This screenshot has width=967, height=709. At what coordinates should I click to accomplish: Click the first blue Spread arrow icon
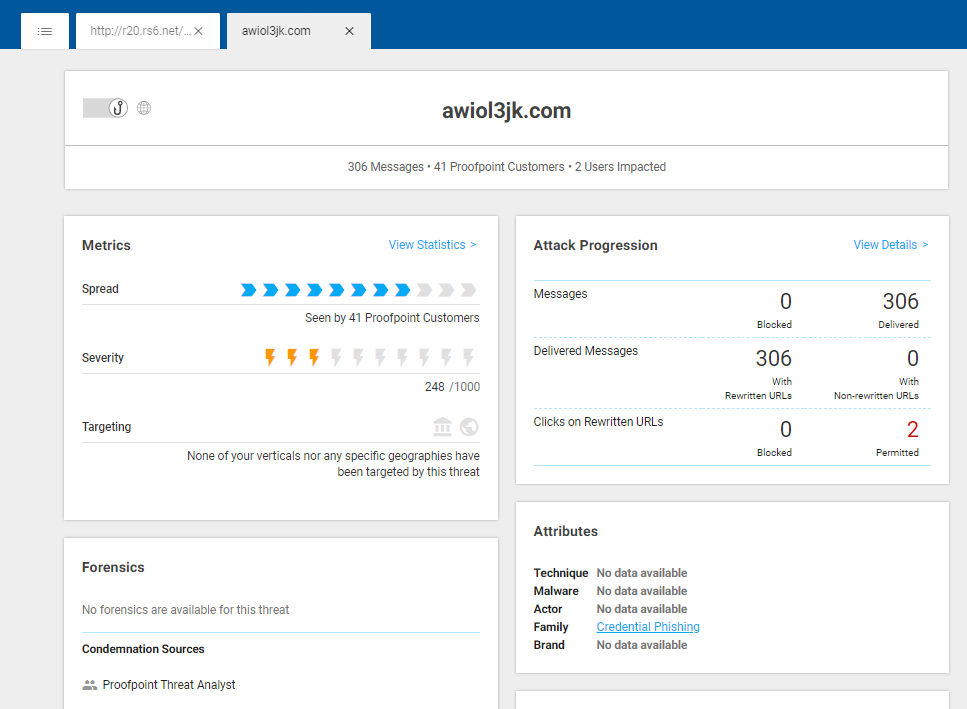point(248,290)
